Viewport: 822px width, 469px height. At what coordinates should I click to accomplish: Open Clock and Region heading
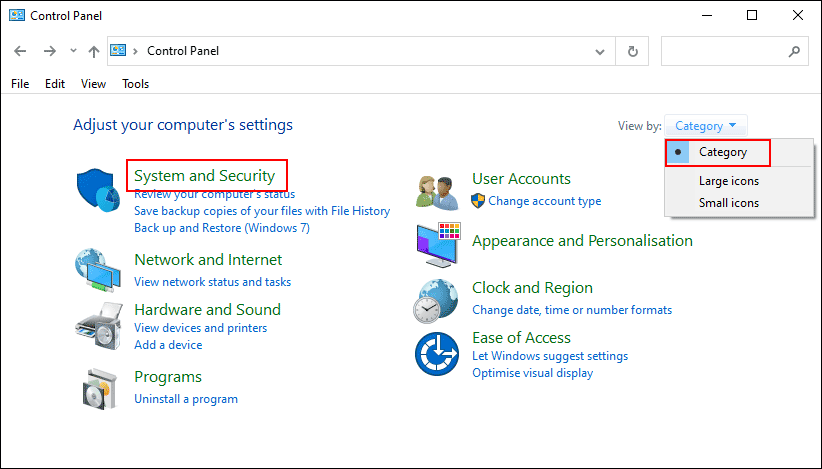(x=532, y=288)
